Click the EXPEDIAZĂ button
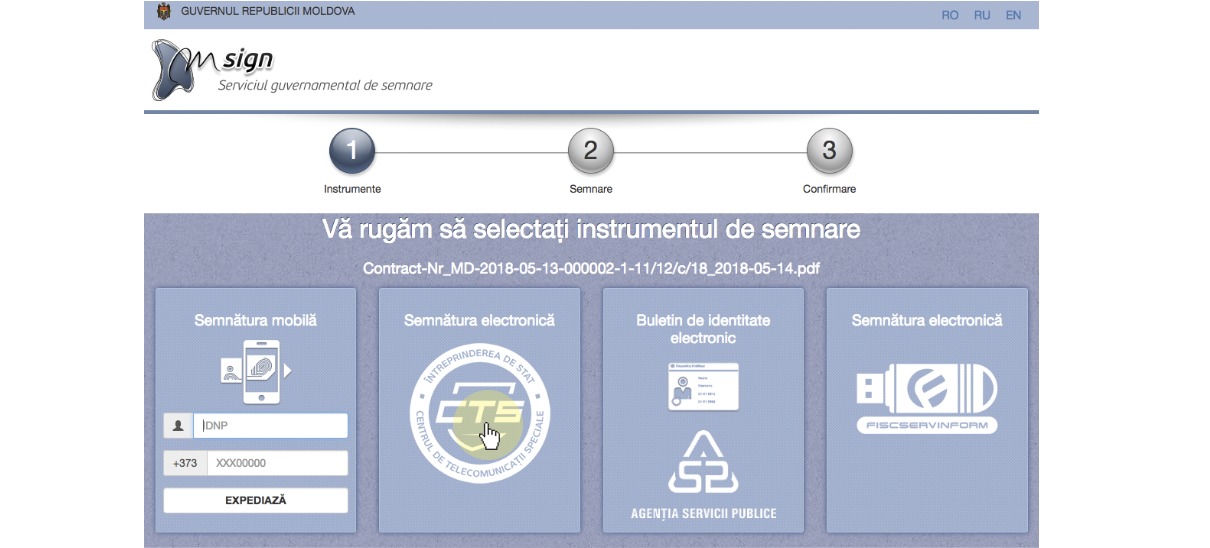1210x548 pixels. tap(256, 500)
